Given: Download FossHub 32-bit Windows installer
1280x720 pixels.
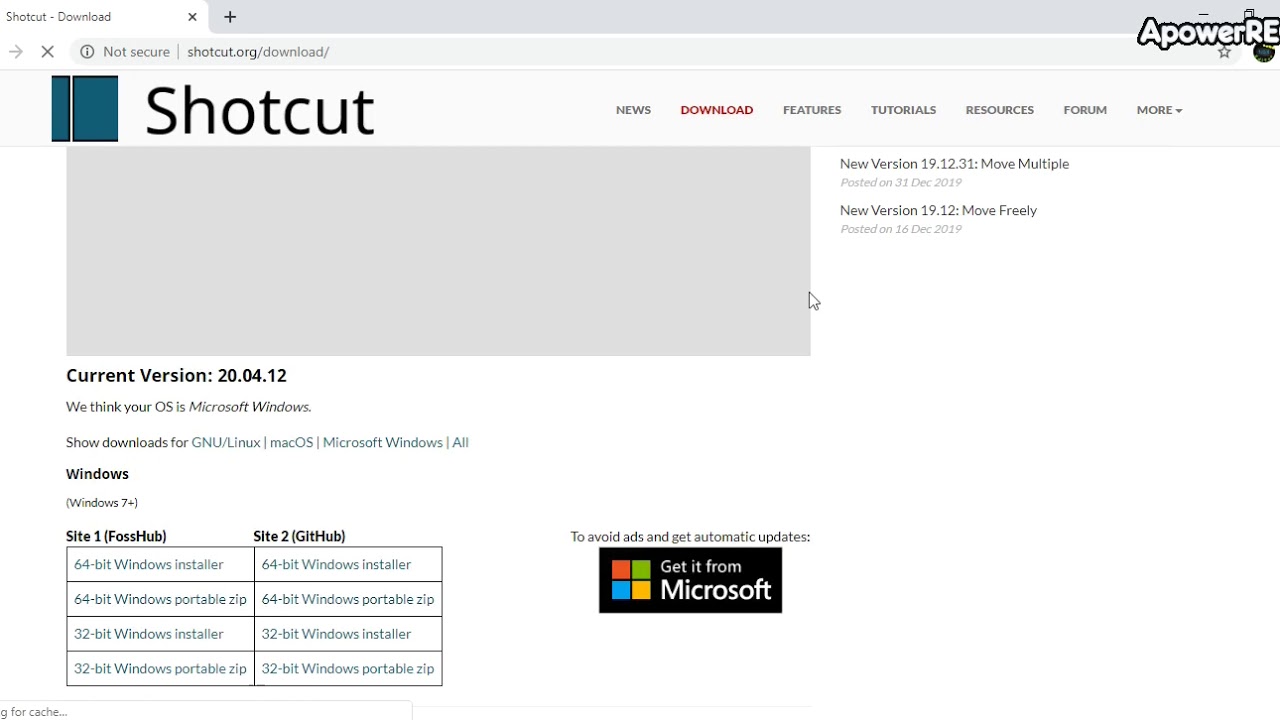Looking at the screenshot, I should pyautogui.click(x=149, y=634).
